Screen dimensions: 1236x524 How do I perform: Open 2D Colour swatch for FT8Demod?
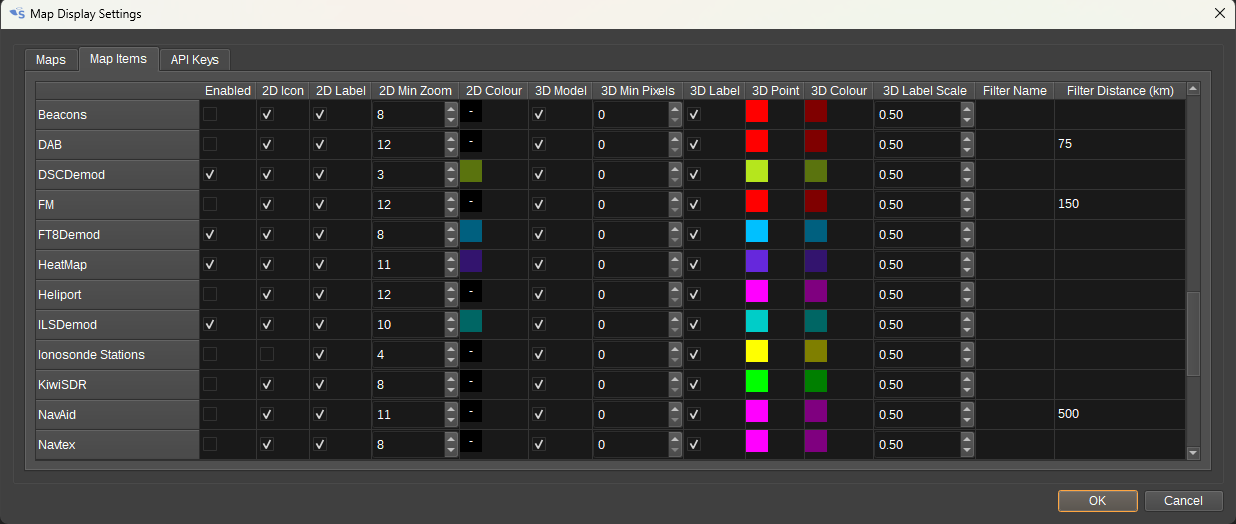(471, 231)
